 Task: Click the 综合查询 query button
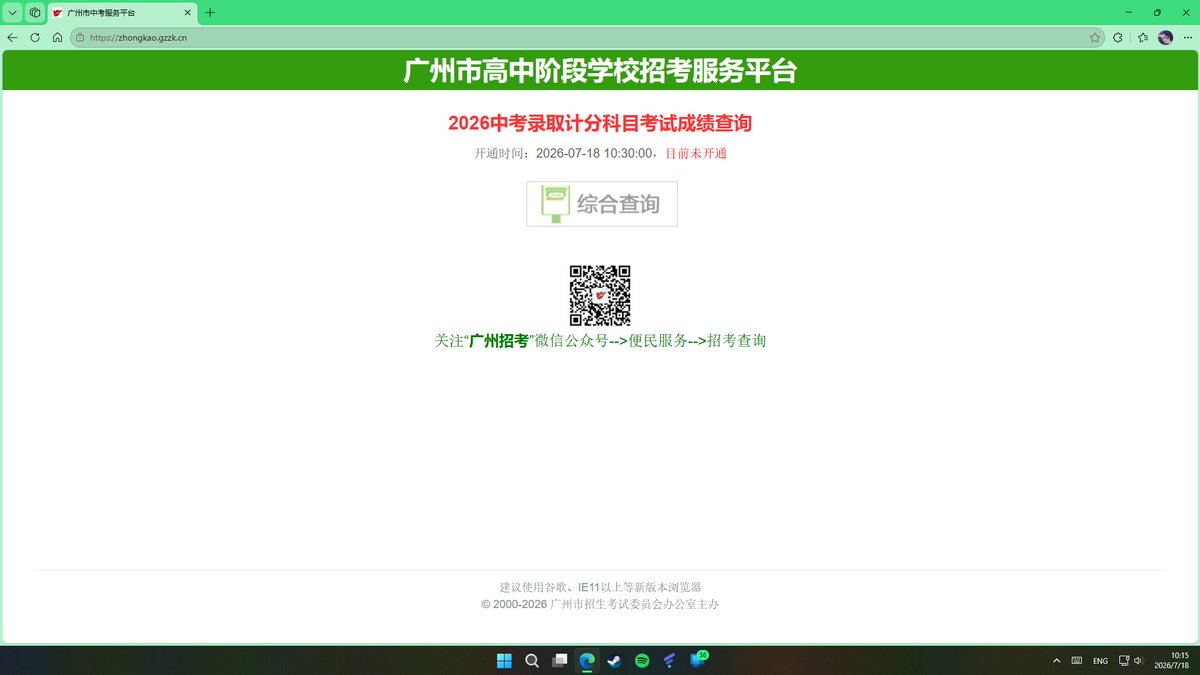click(x=602, y=204)
